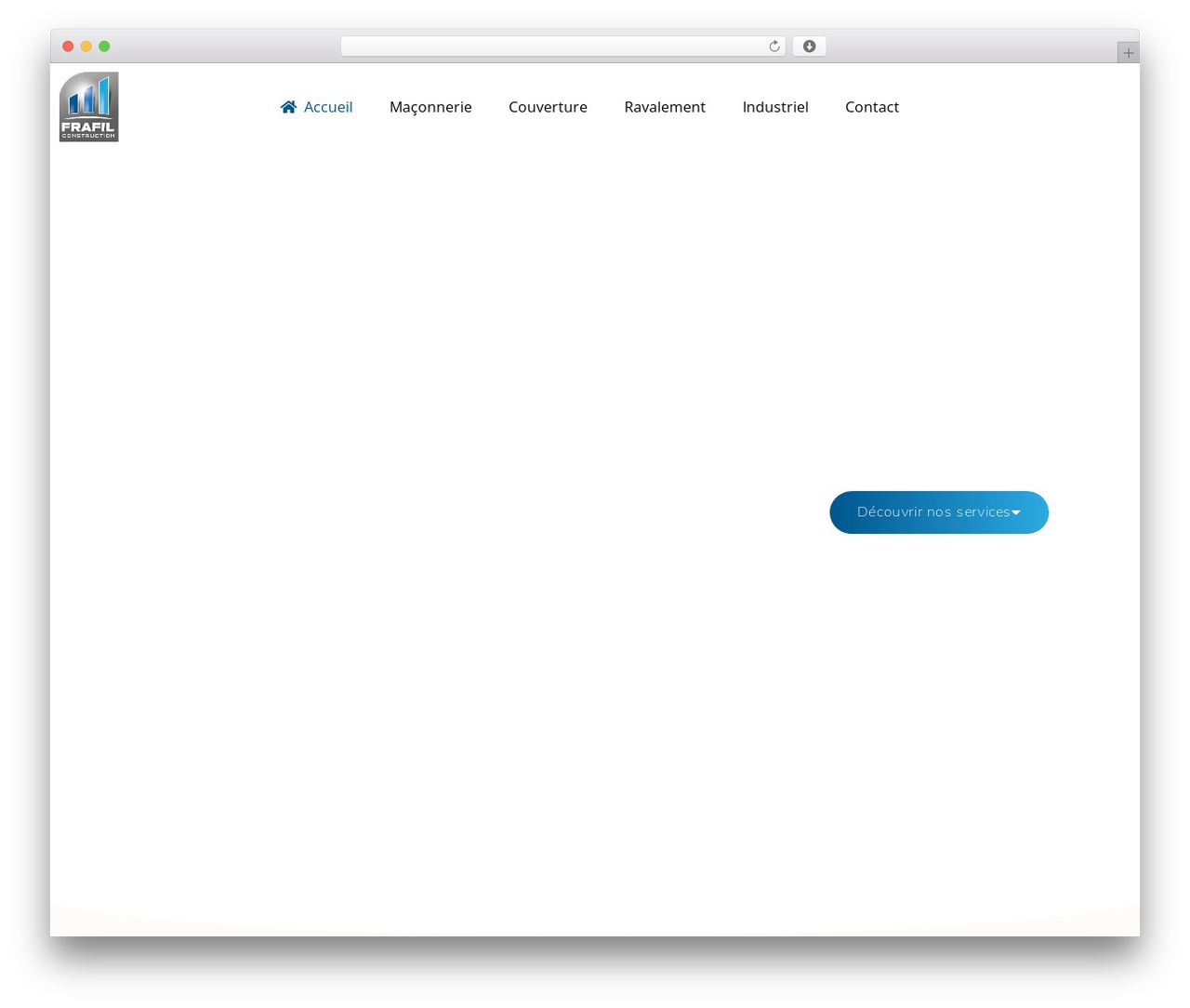Click the browser reload icon

(773, 46)
